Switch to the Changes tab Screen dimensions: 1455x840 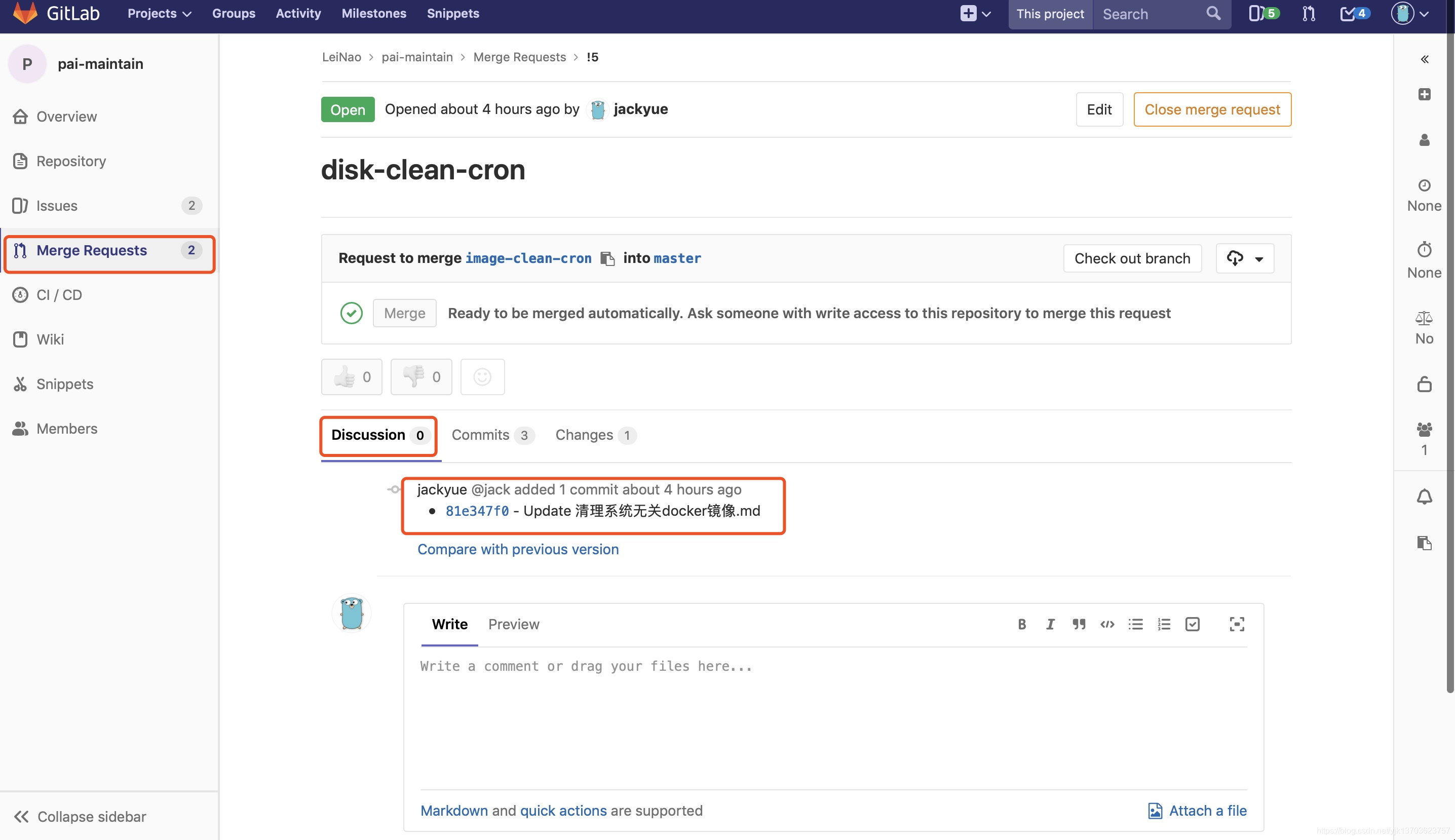click(595, 436)
